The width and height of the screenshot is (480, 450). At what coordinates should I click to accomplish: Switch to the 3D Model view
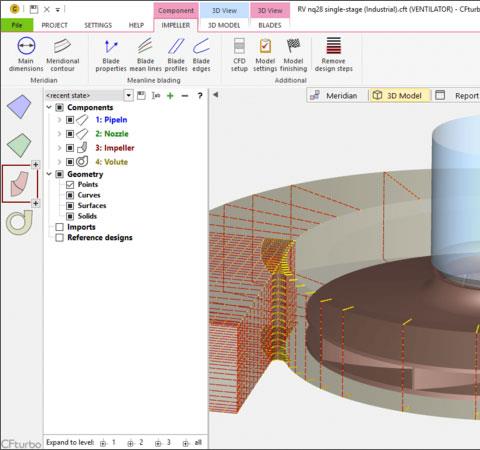click(399, 96)
